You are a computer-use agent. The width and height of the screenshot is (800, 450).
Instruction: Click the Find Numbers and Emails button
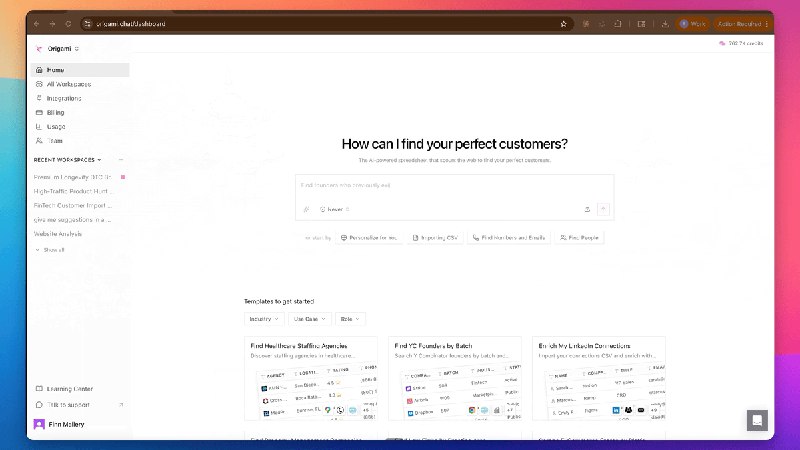pos(509,238)
